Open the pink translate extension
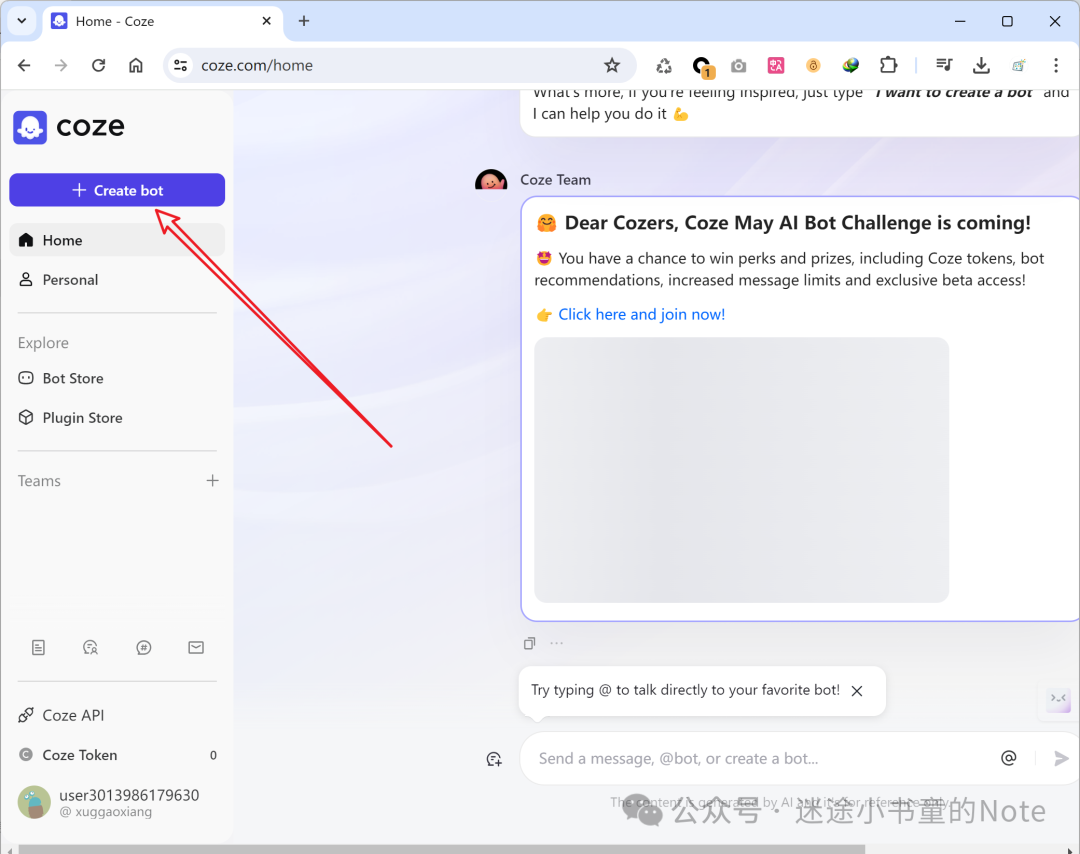This screenshot has height=854, width=1080. point(776,65)
